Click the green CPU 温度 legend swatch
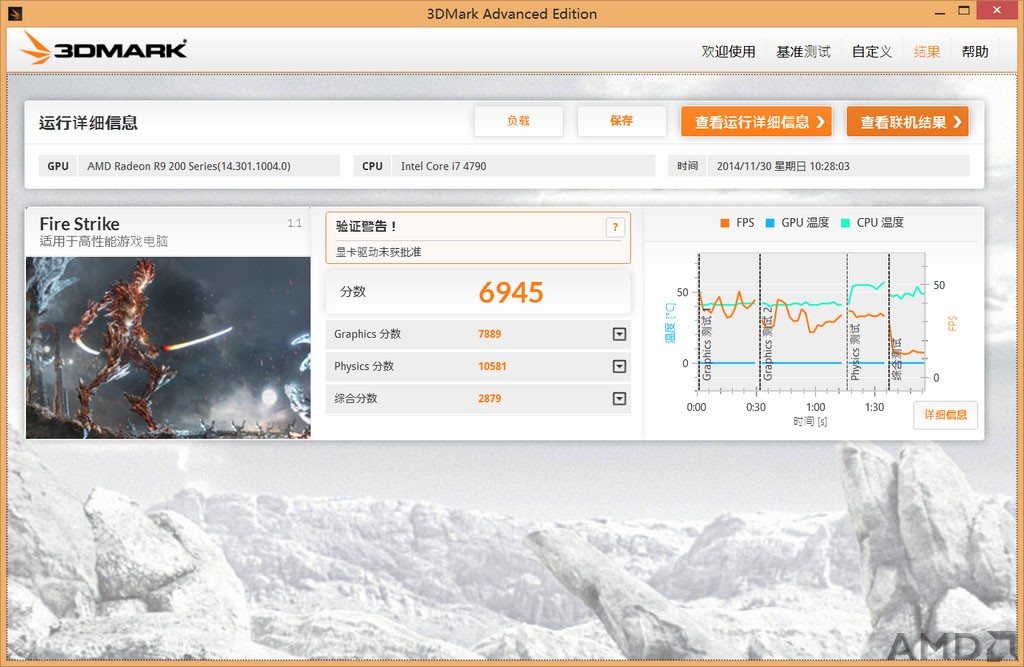This screenshot has width=1024, height=667. pyautogui.click(x=845, y=223)
